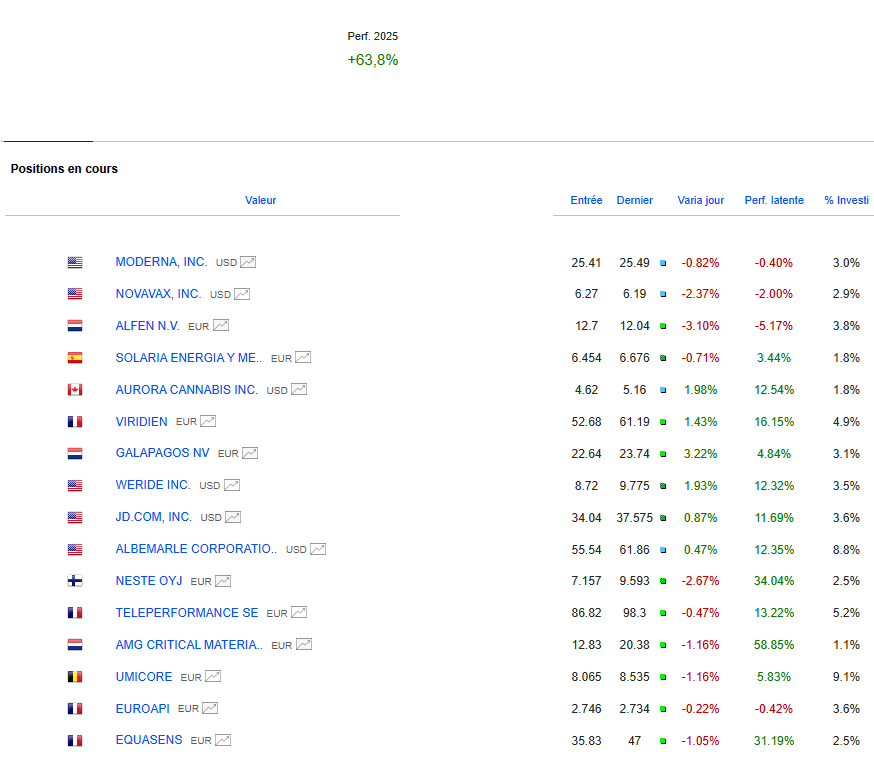This screenshot has width=874, height=760.
Task: Click AMG's 58.85% latent performance value
Action: tap(774, 645)
